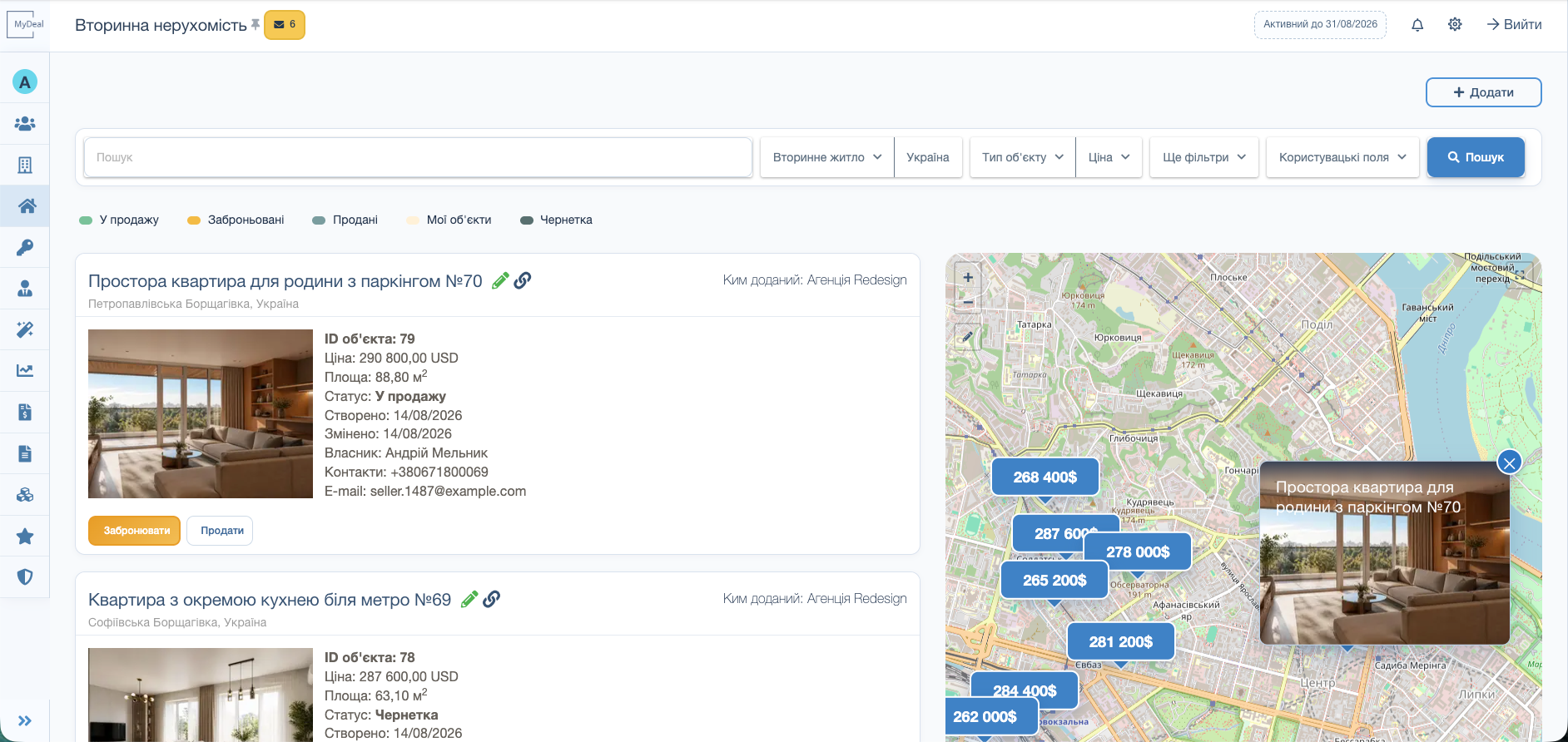The image size is (1568, 742).
Task: Copy link of listing №69
Action: [492, 600]
